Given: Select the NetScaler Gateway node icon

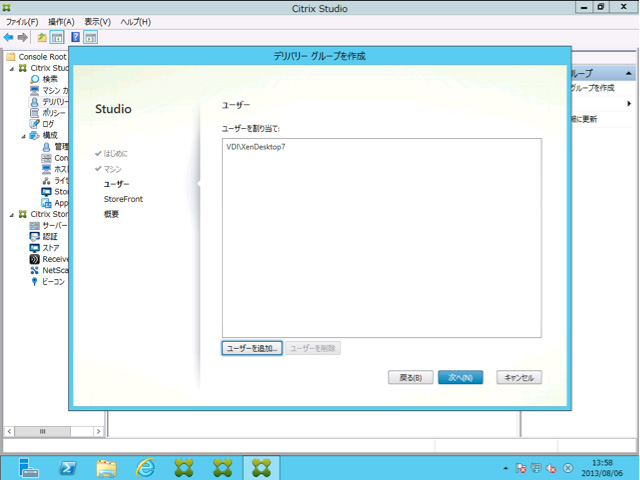Looking at the screenshot, I should 35,270.
